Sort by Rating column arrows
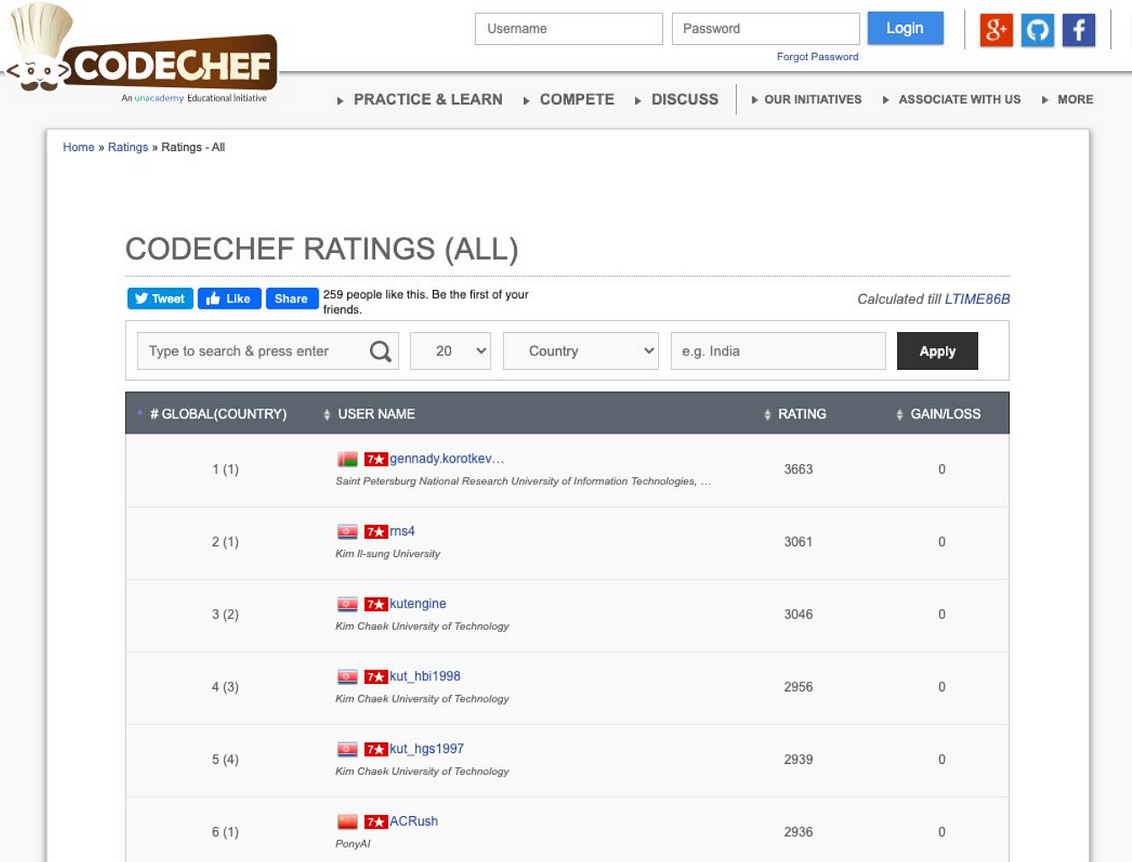The height and width of the screenshot is (862, 1132). 767,414
